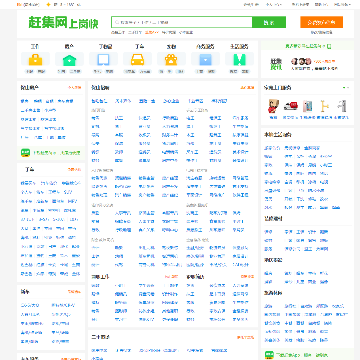Click the orange star icon in top bar
360x360 pixels.
click(48, 5)
